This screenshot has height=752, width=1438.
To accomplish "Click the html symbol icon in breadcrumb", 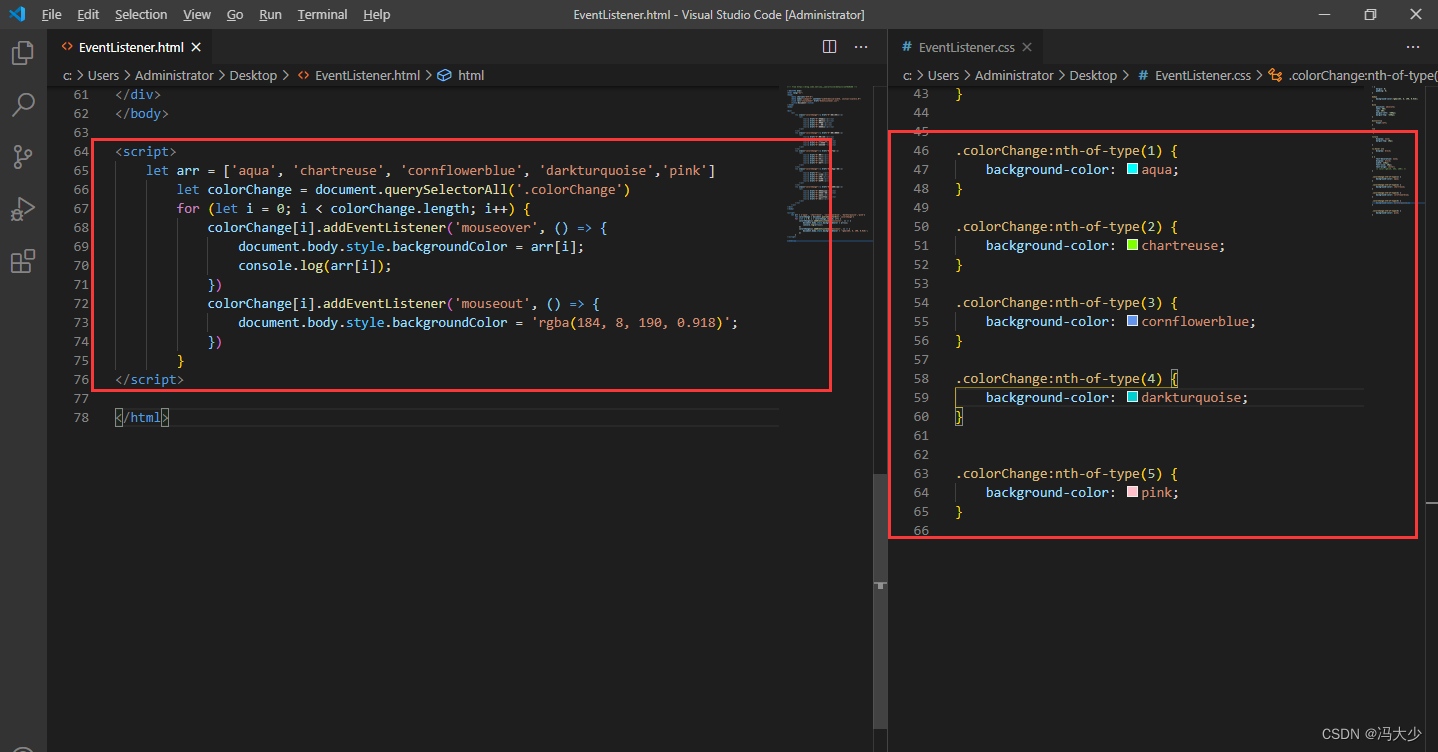I will (445, 75).
